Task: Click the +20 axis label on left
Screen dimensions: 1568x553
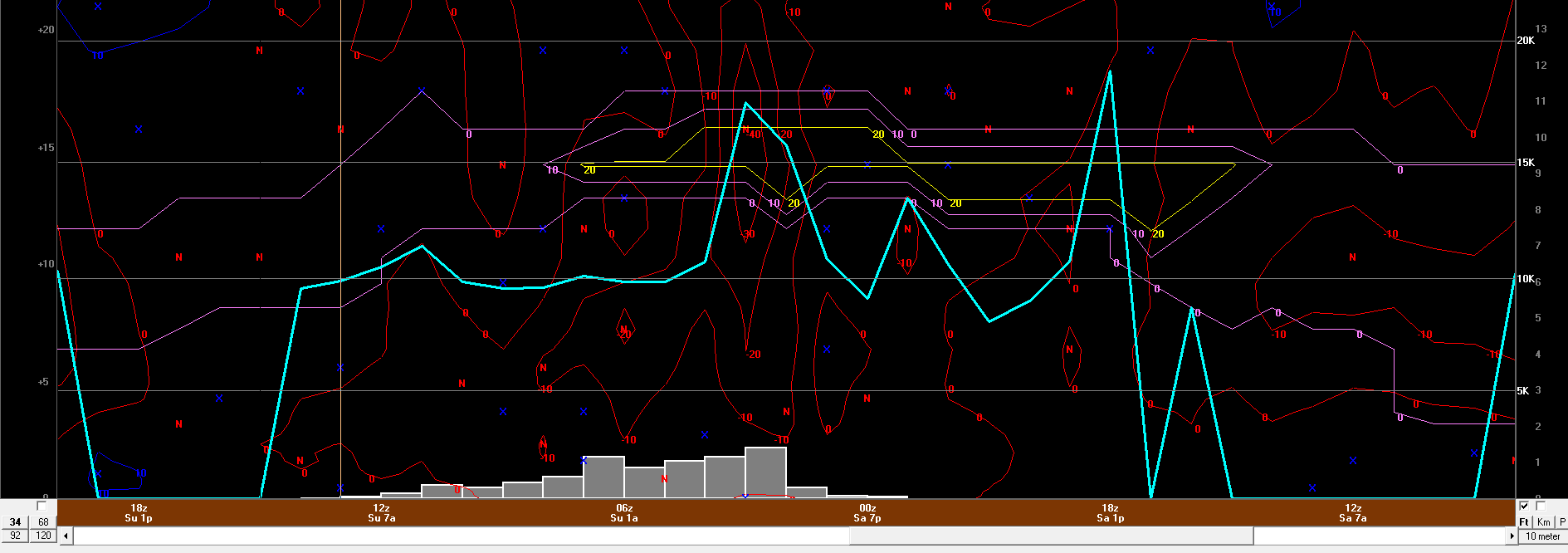Action: pyautogui.click(x=46, y=30)
